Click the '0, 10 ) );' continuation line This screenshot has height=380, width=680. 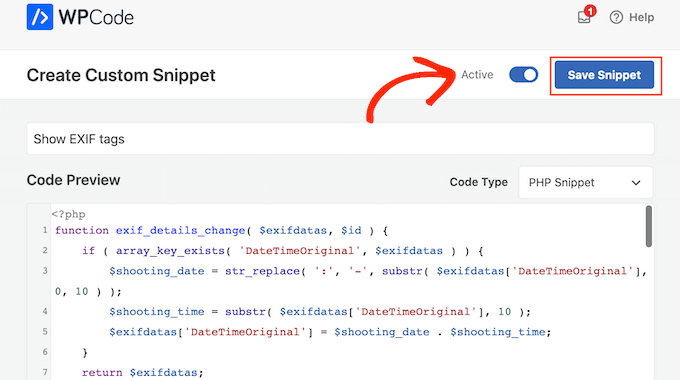pos(88,292)
